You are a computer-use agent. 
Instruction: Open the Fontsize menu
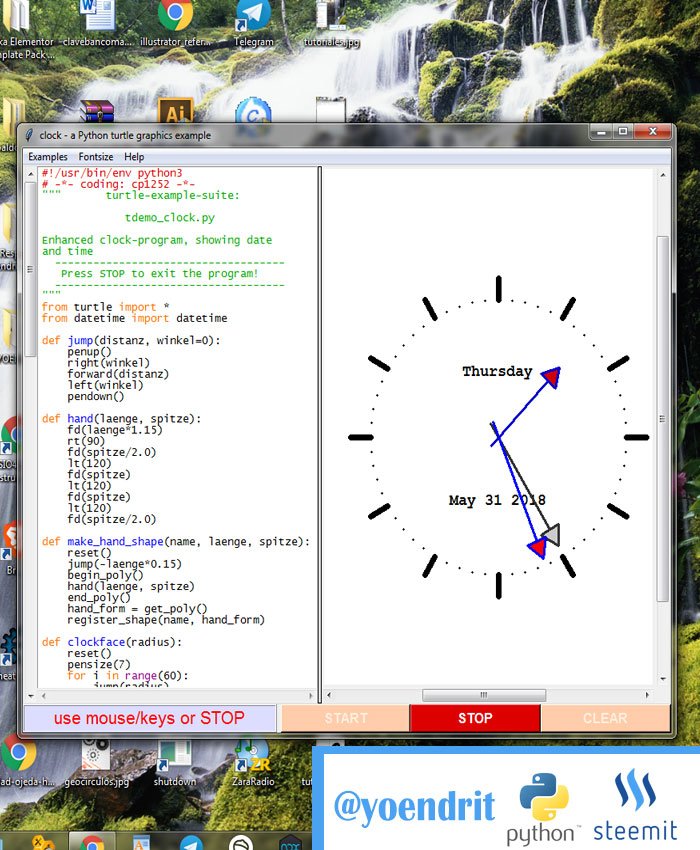[96, 157]
